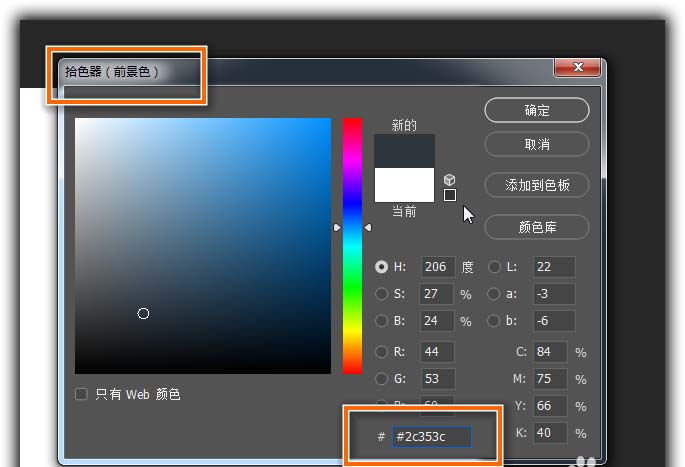Image resolution: width=685 pixels, height=467 pixels.
Task: Click the dialog title 拾色器（前景色）
Action: coord(112,72)
